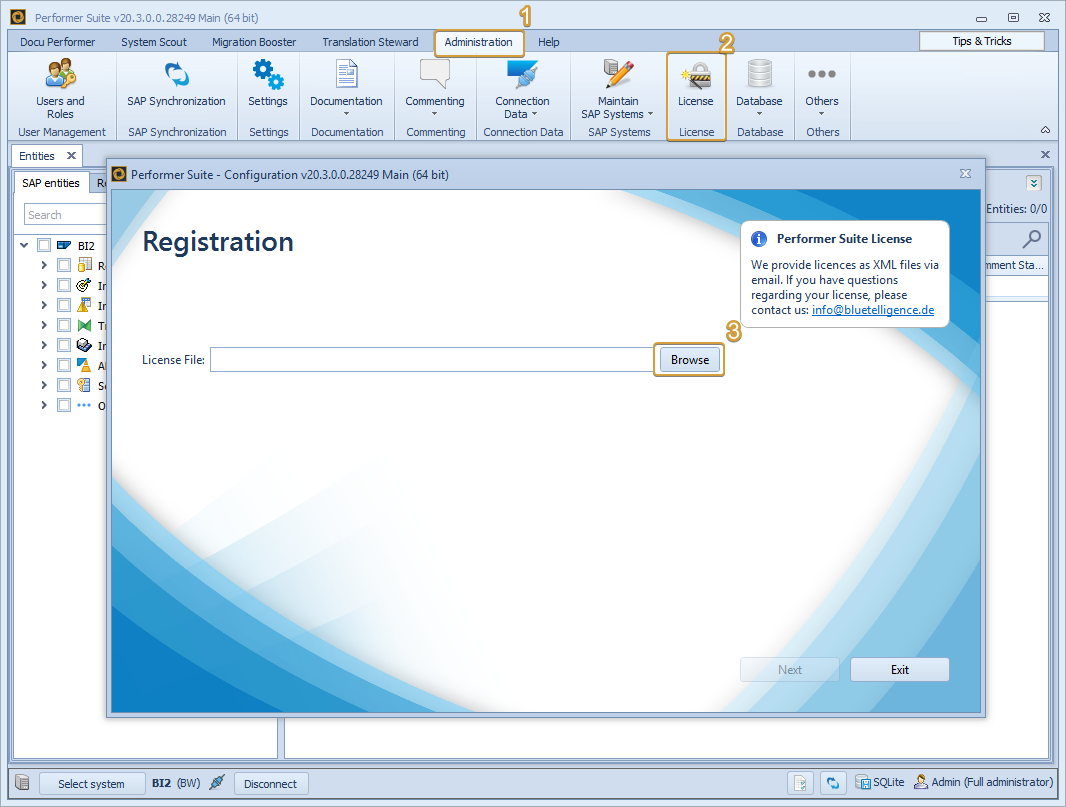Screen dimensions: 1066x807
Task: Select the SAP entities tab
Action: pyautogui.click(x=50, y=183)
